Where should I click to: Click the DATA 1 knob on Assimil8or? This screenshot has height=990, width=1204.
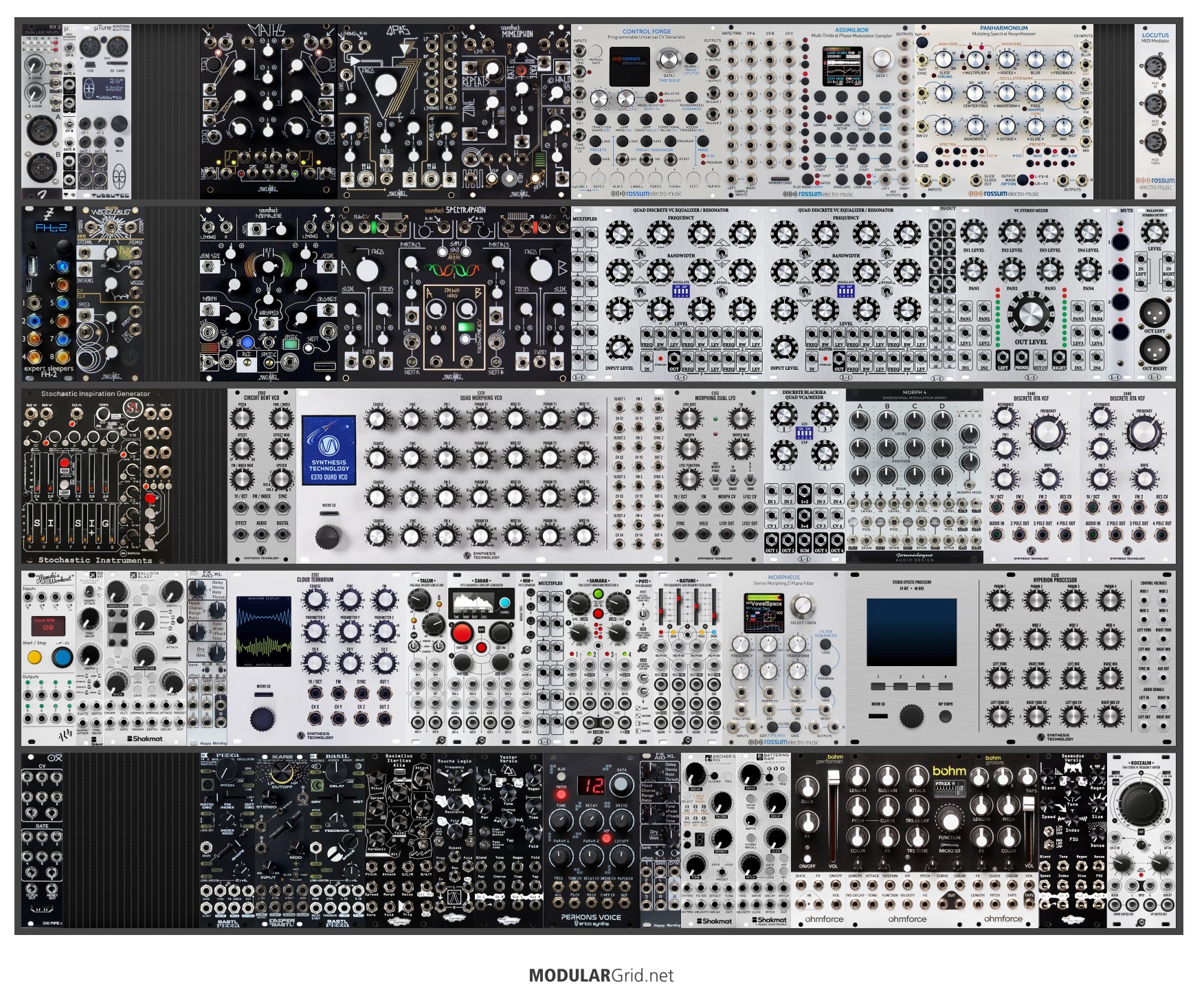click(x=880, y=60)
